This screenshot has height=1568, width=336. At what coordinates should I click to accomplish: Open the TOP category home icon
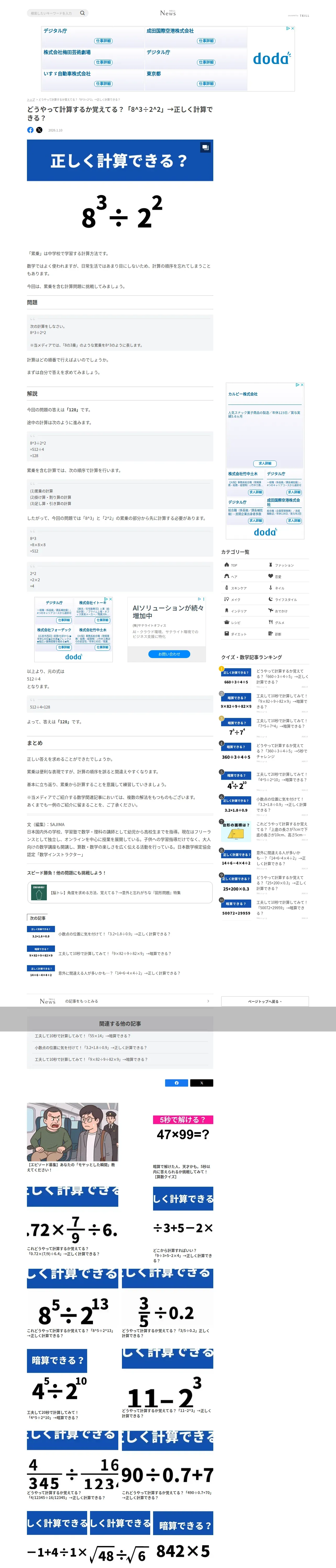coord(227,564)
